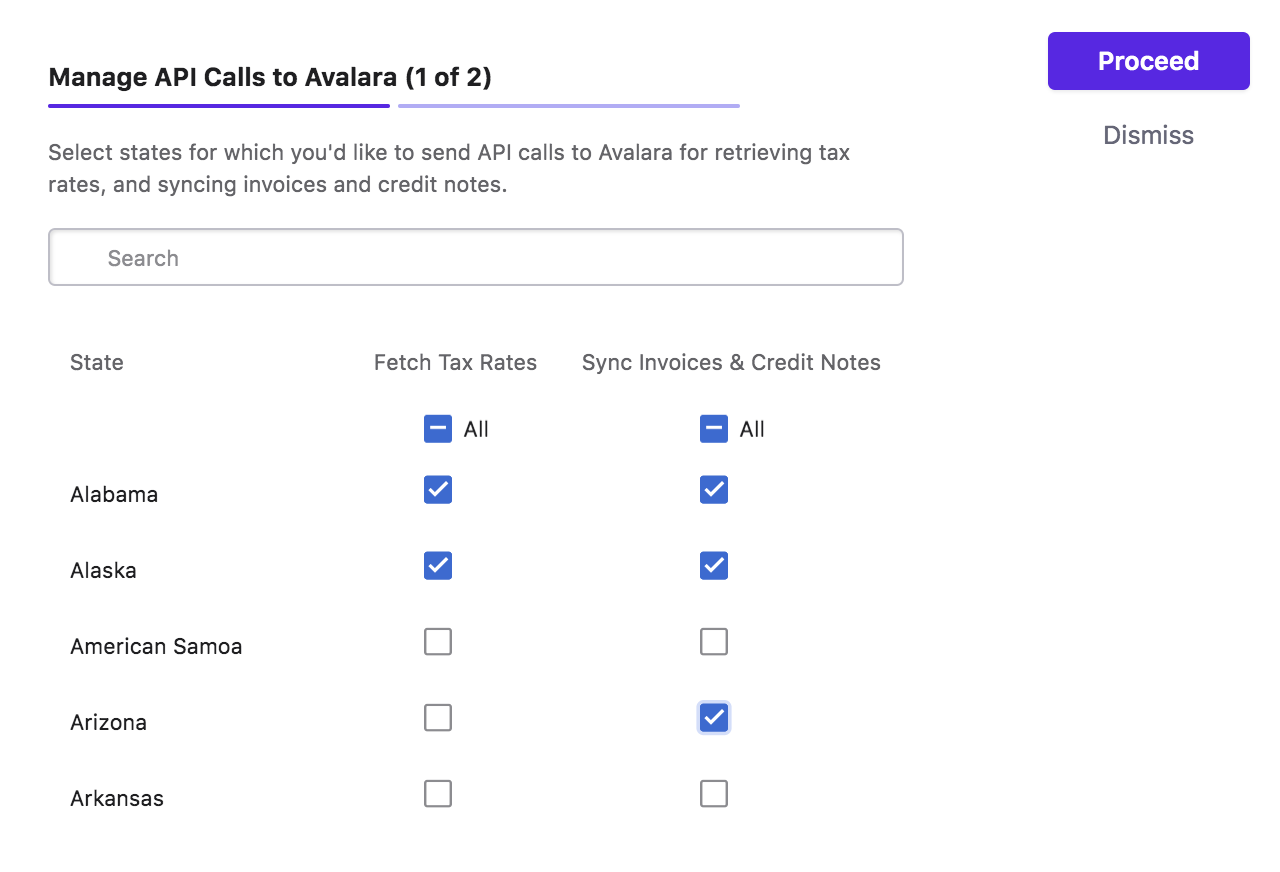This screenshot has width=1280, height=872.
Task: Click the first step progress bar
Action: point(219,105)
